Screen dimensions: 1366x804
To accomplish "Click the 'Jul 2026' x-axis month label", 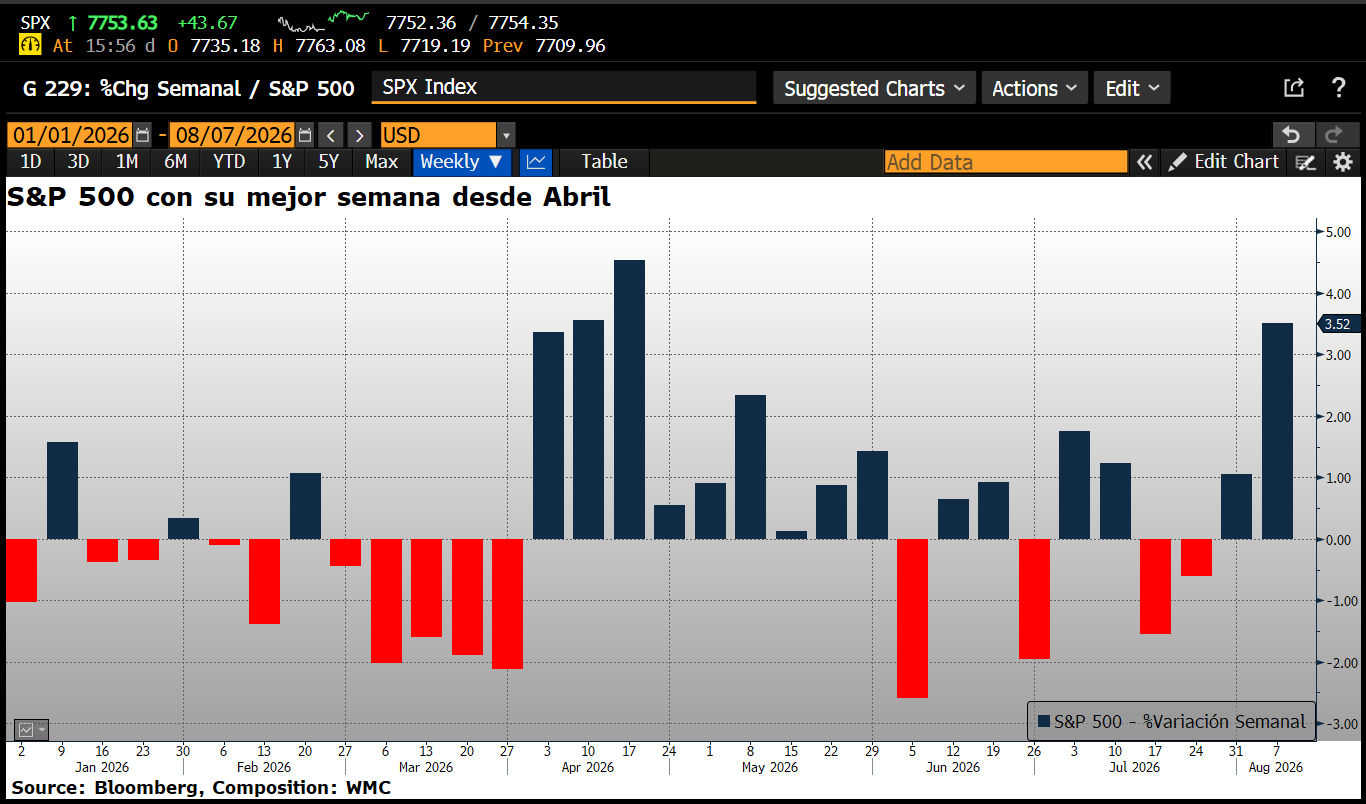I will pos(1133,768).
